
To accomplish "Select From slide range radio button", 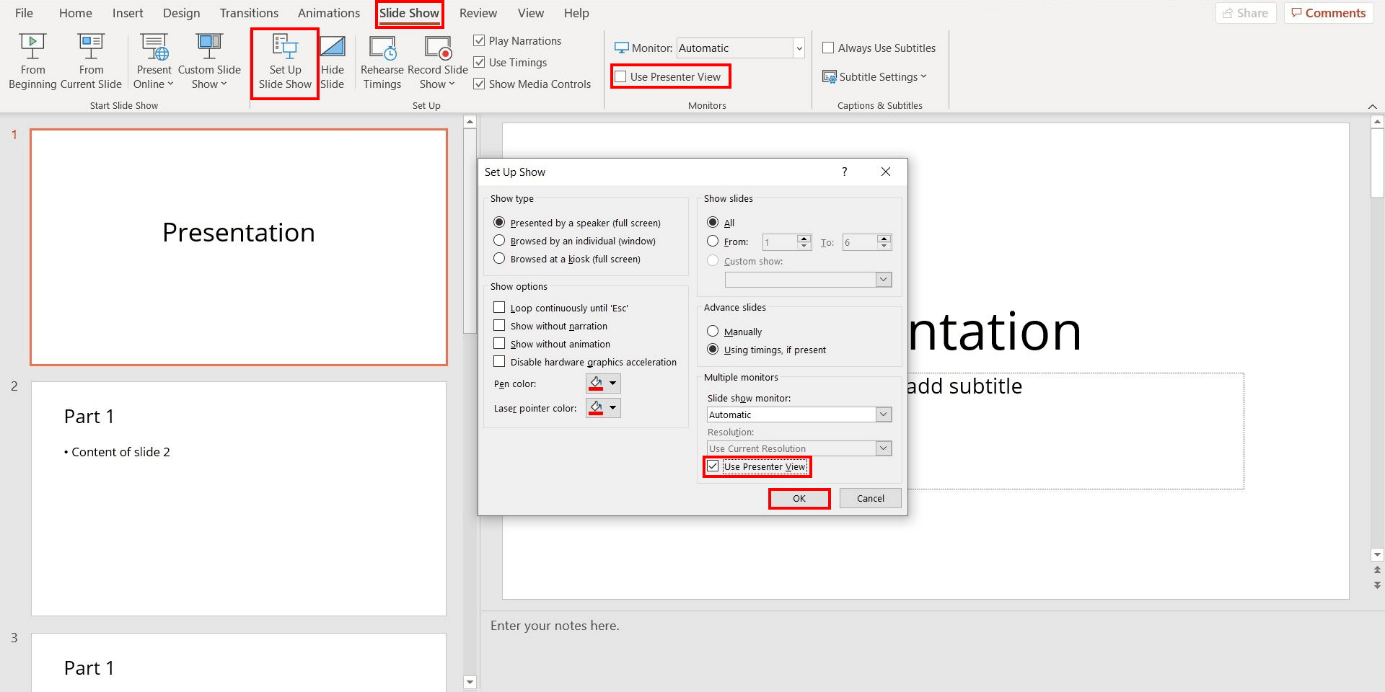I will (713, 241).
